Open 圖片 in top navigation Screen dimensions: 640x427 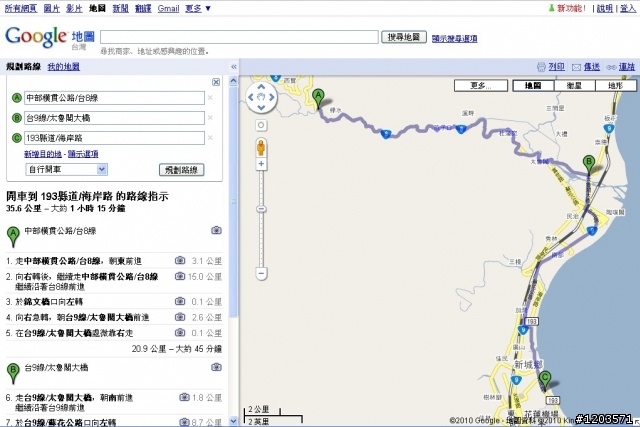(52, 9)
